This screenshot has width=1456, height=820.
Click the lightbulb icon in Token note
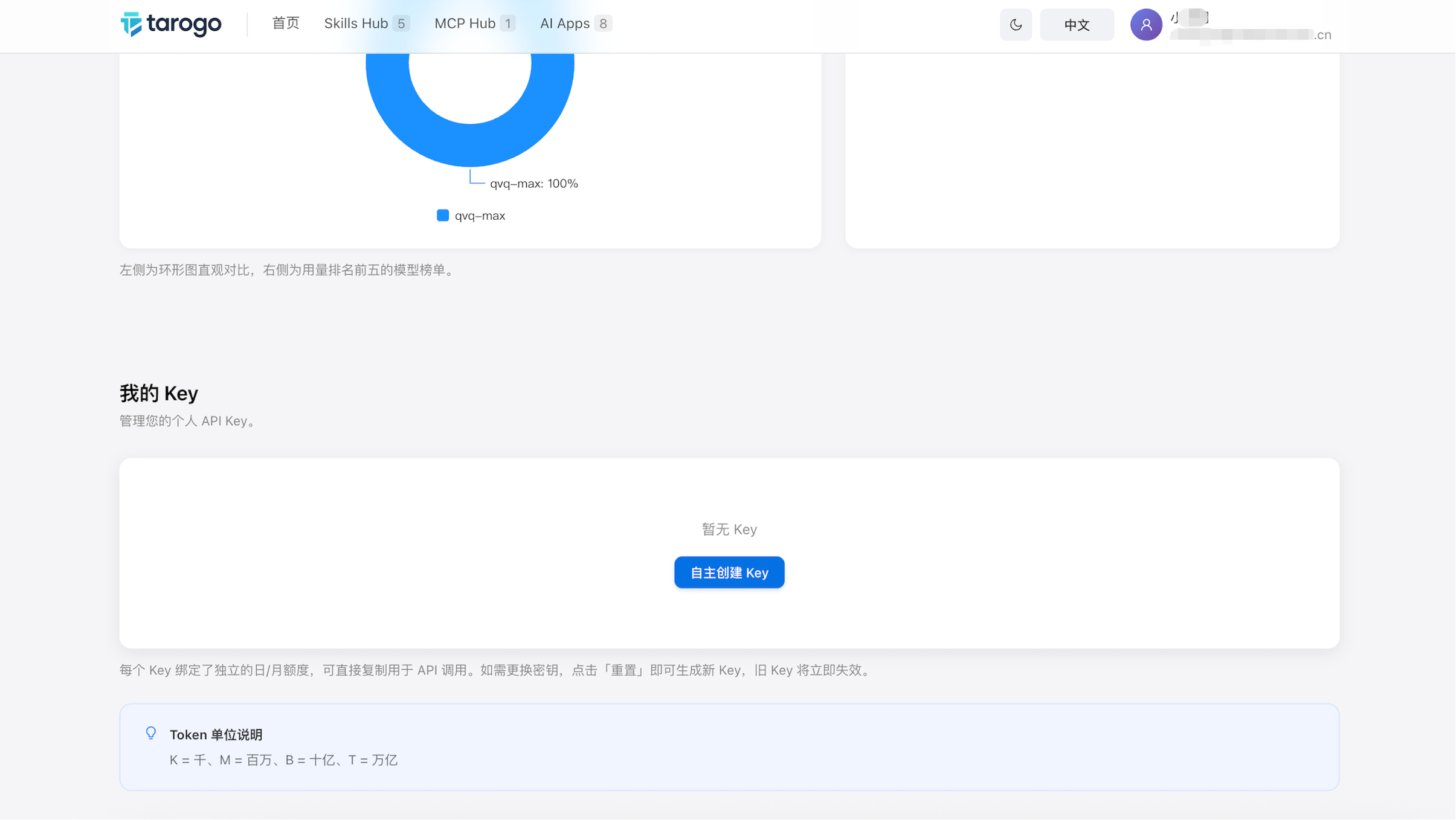tap(151, 733)
